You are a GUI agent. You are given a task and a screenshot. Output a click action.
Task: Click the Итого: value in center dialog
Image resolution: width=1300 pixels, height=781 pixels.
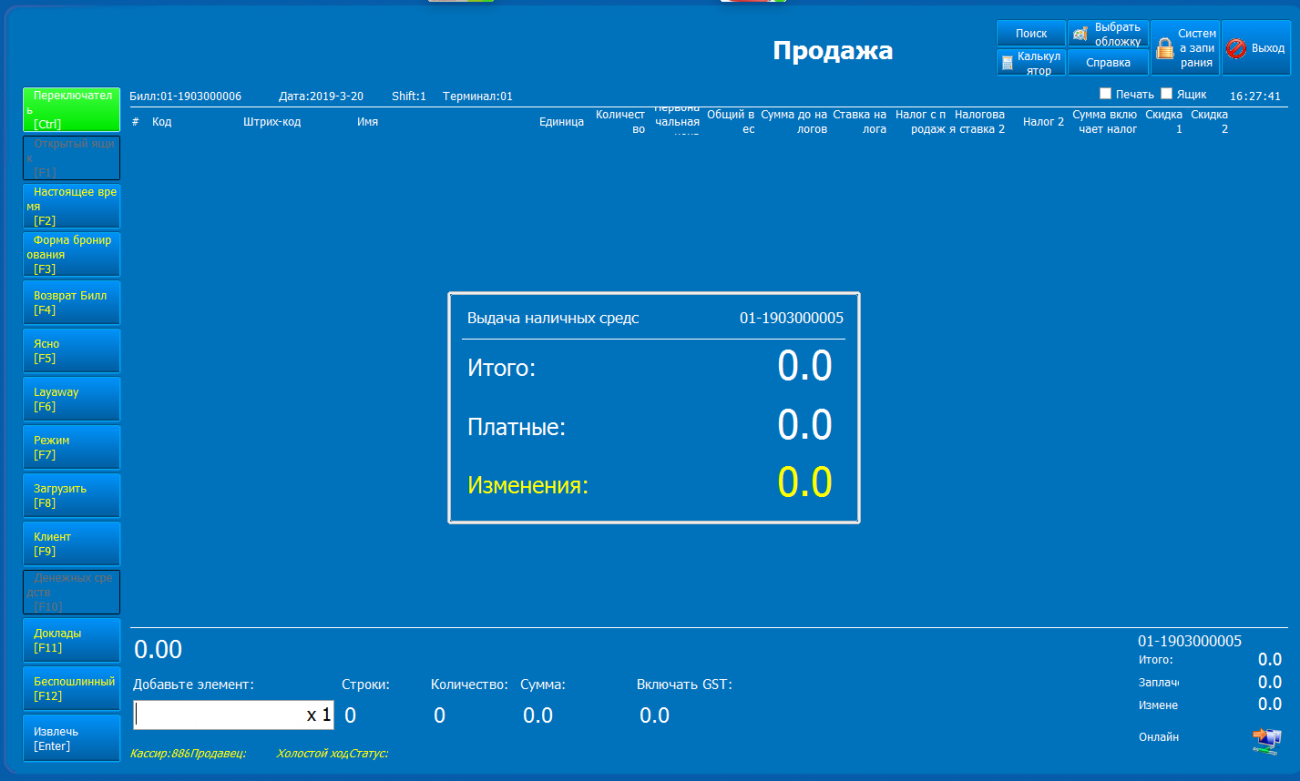click(805, 367)
